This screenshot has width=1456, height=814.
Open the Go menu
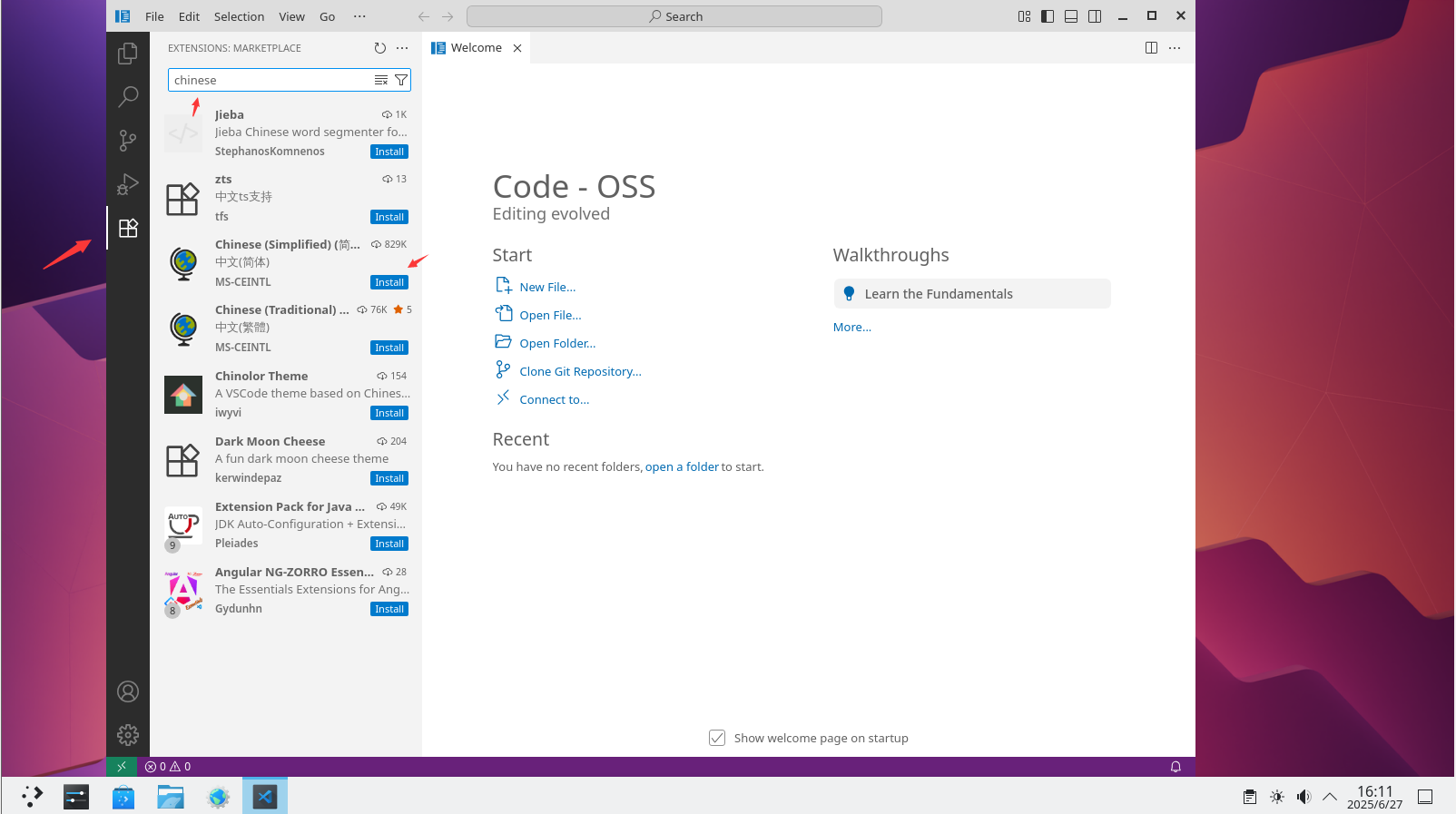click(x=327, y=16)
